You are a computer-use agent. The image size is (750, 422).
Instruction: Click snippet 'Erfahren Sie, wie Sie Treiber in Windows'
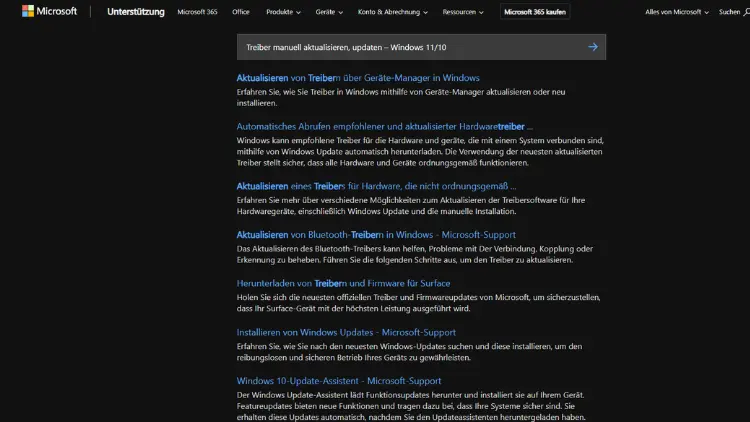click(401, 97)
